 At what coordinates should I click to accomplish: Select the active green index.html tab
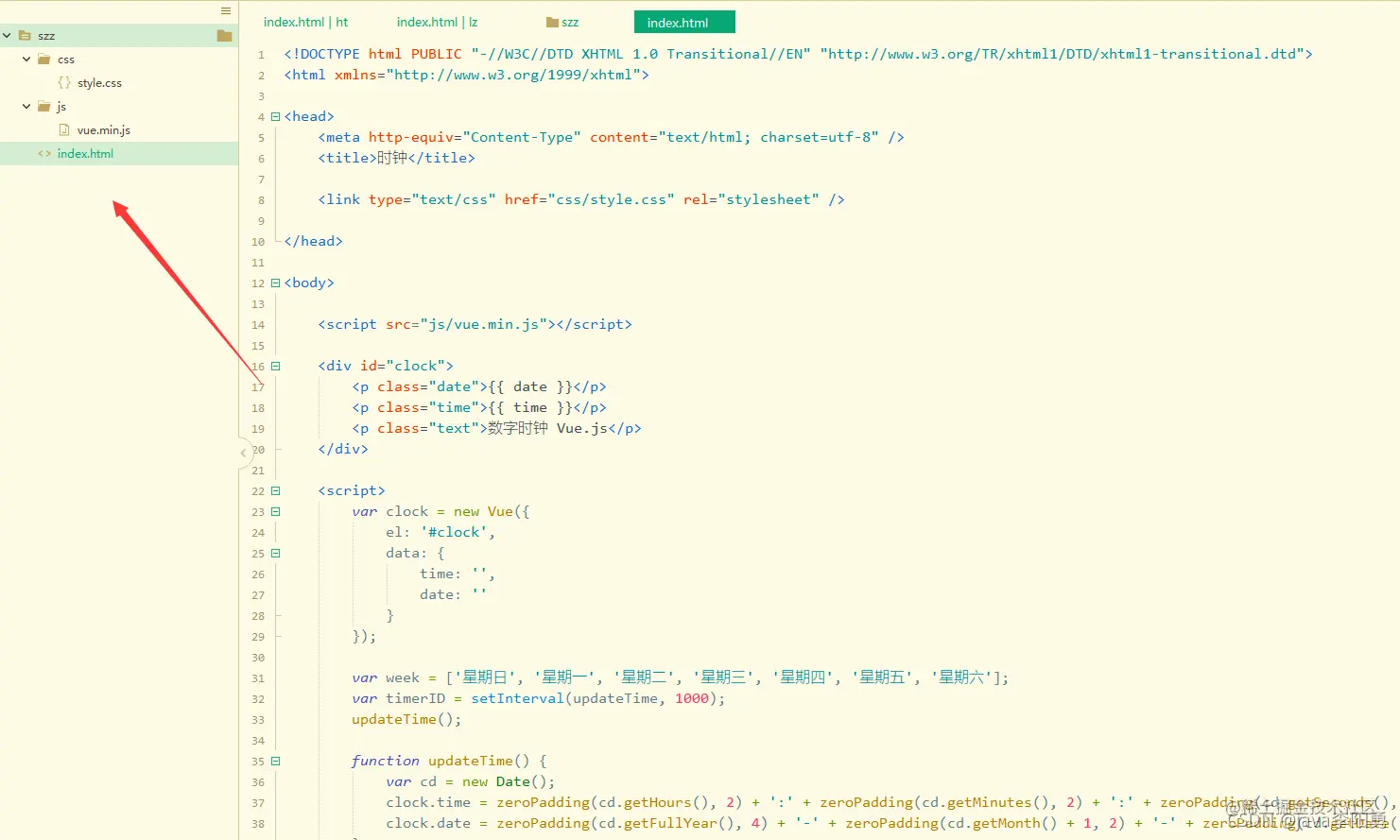tap(684, 22)
